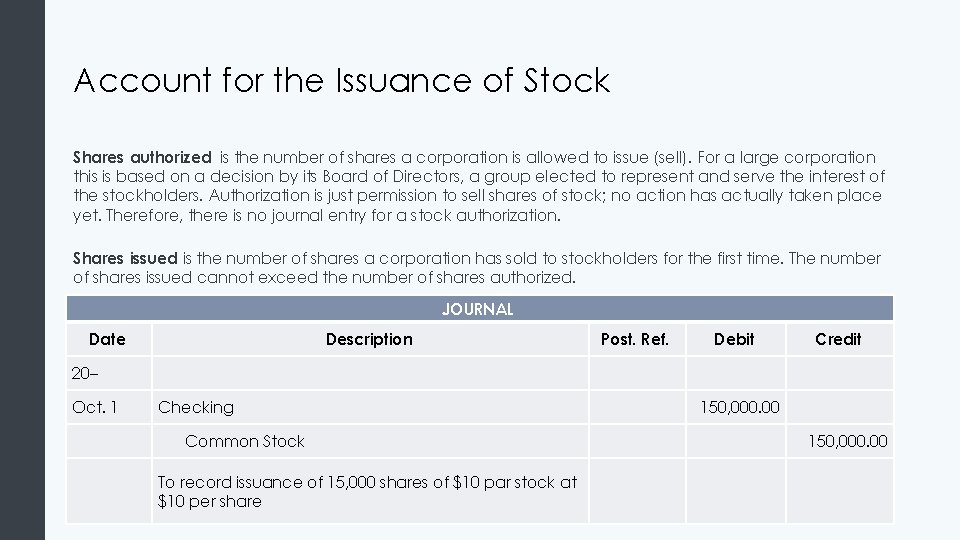Select the bold "Shares authorized" term
This screenshot has height=540, width=960.
coord(142,157)
